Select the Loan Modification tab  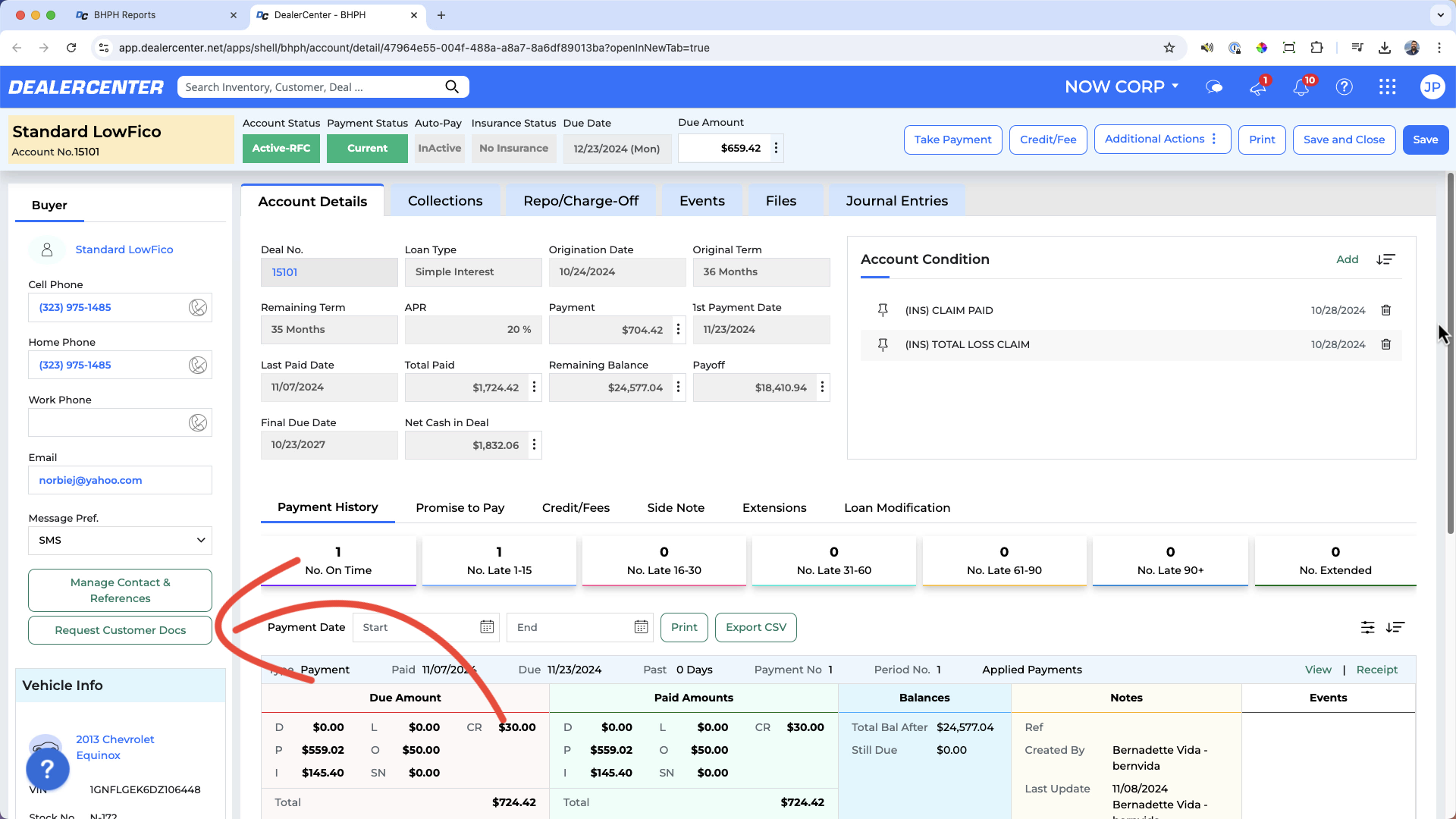tap(897, 508)
